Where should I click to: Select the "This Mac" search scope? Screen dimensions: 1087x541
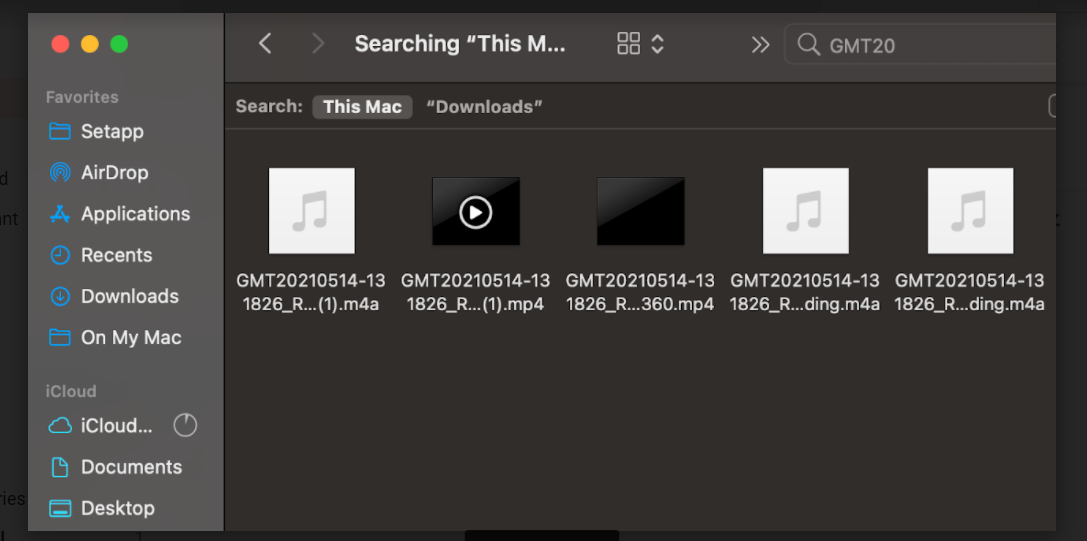click(x=362, y=107)
